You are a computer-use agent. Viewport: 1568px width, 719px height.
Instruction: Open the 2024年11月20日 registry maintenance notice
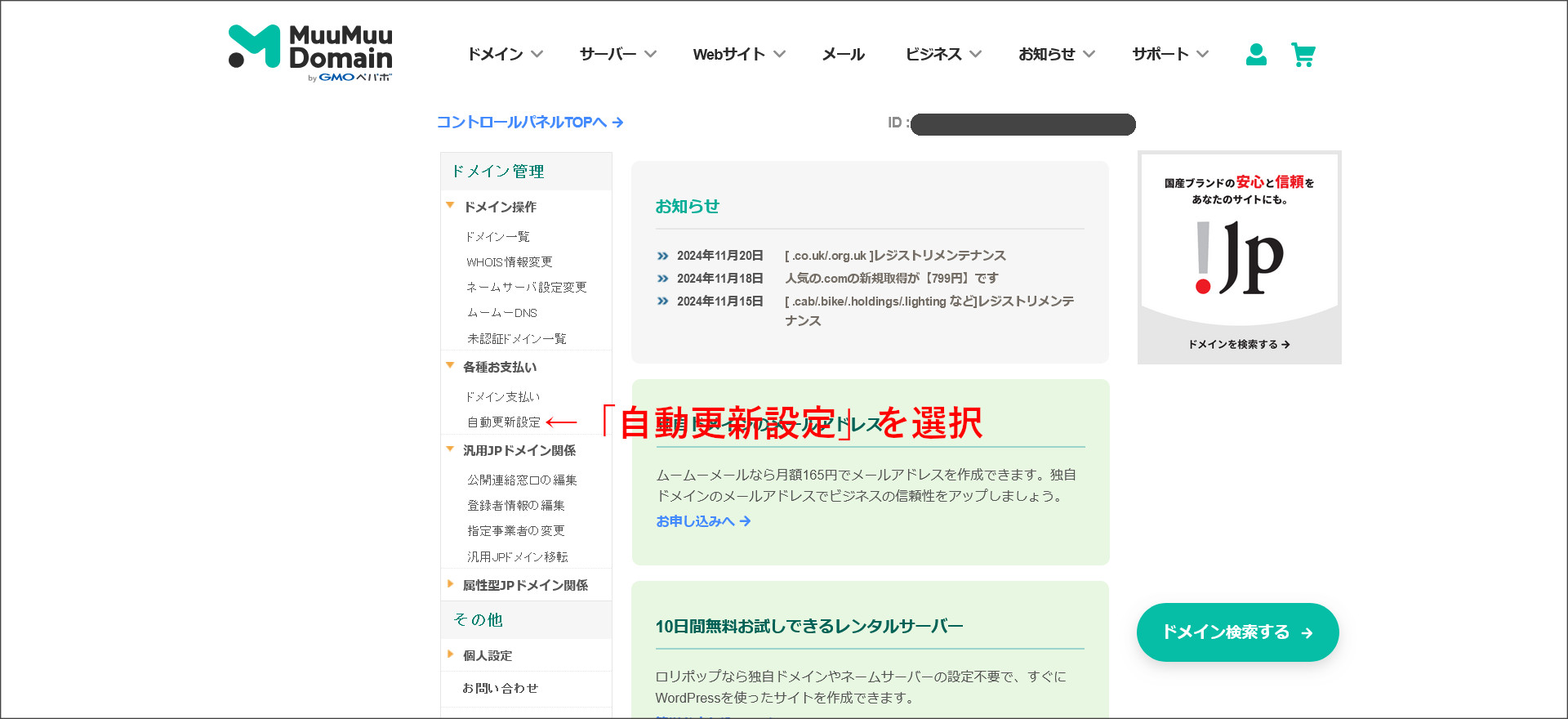(x=895, y=256)
